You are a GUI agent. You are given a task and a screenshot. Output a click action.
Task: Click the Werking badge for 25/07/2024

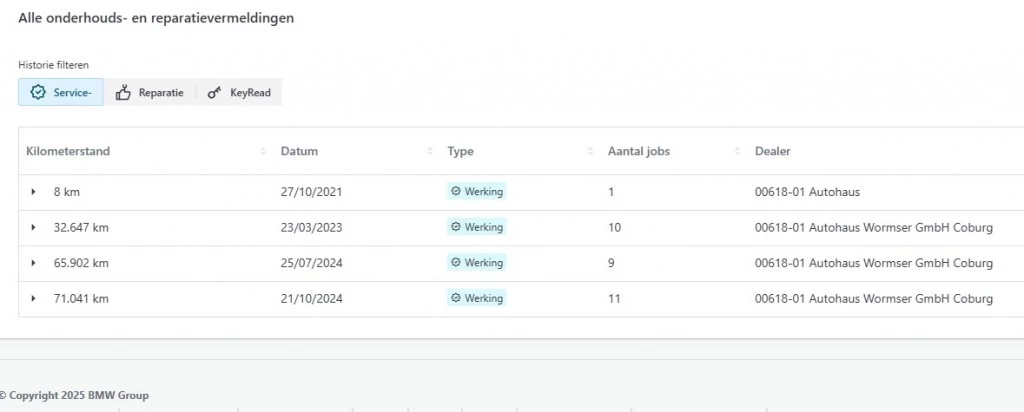click(477, 263)
